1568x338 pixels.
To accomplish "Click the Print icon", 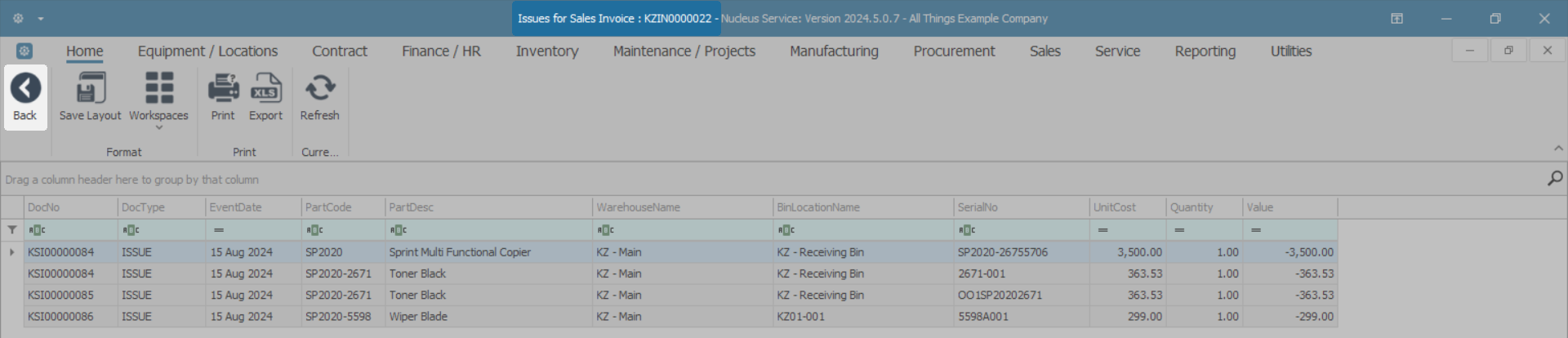I will pyautogui.click(x=223, y=88).
